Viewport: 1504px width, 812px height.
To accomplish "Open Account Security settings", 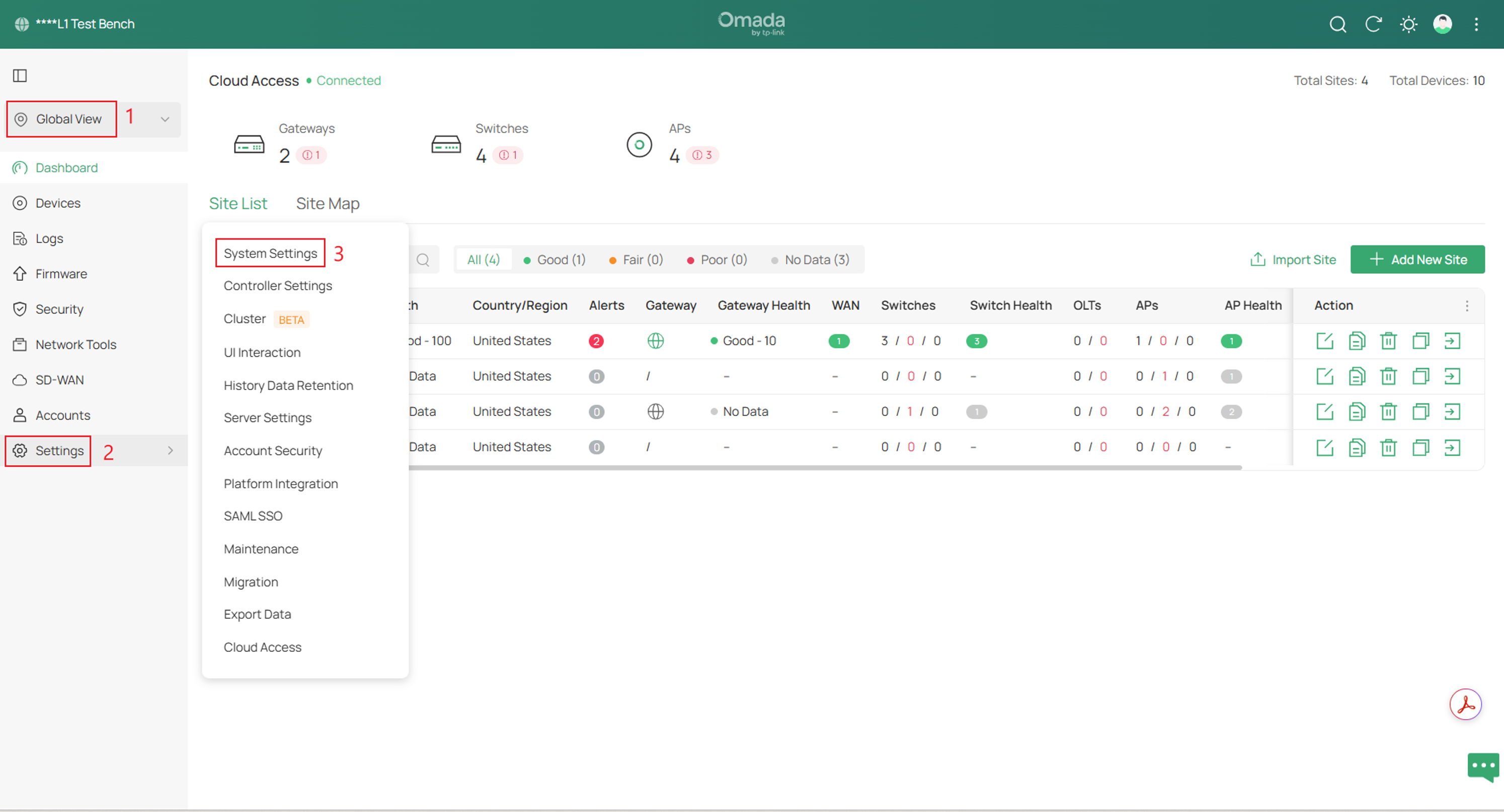I will click(273, 451).
